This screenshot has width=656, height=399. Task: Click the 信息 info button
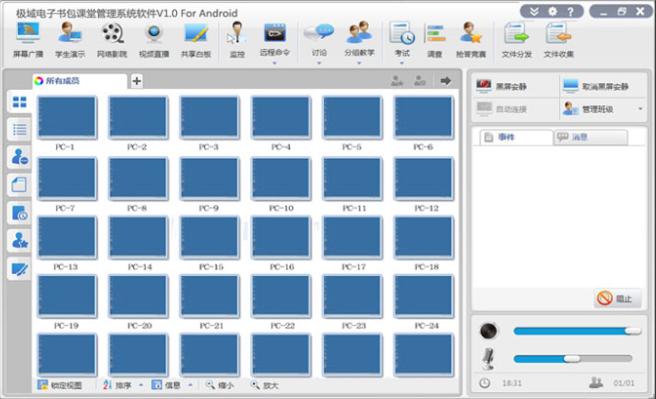(167, 385)
